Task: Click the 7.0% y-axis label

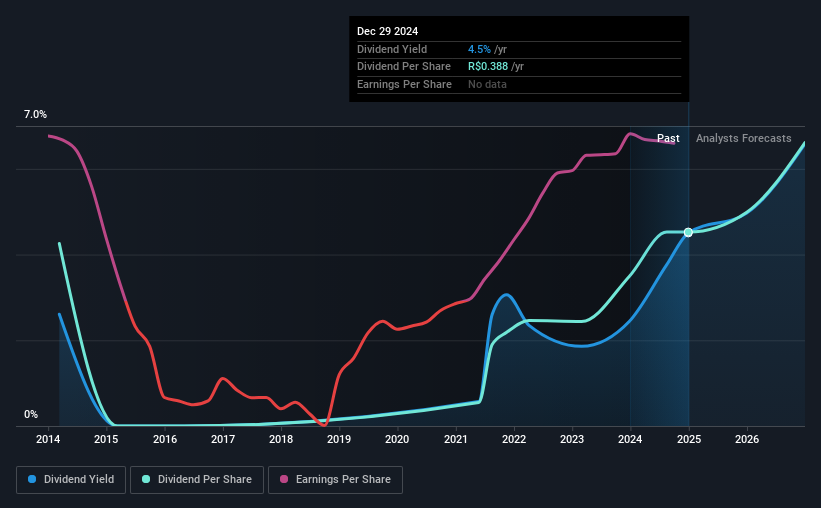Action: 35,115
